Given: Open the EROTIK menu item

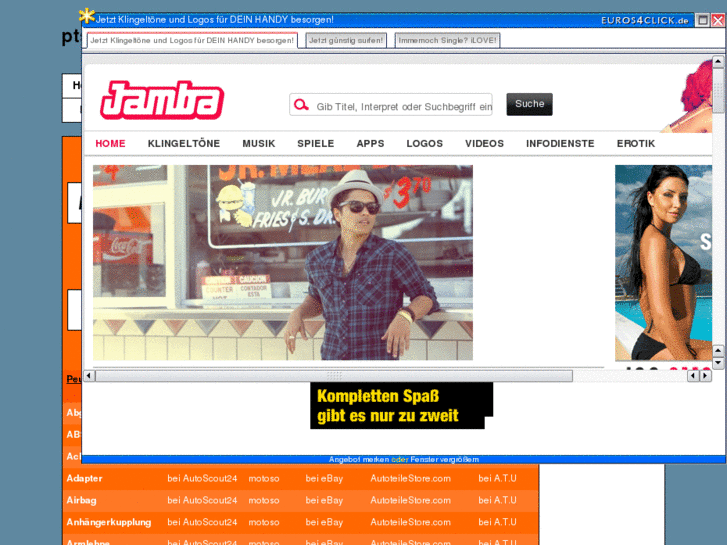Looking at the screenshot, I should pyautogui.click(x=636, y=144).
